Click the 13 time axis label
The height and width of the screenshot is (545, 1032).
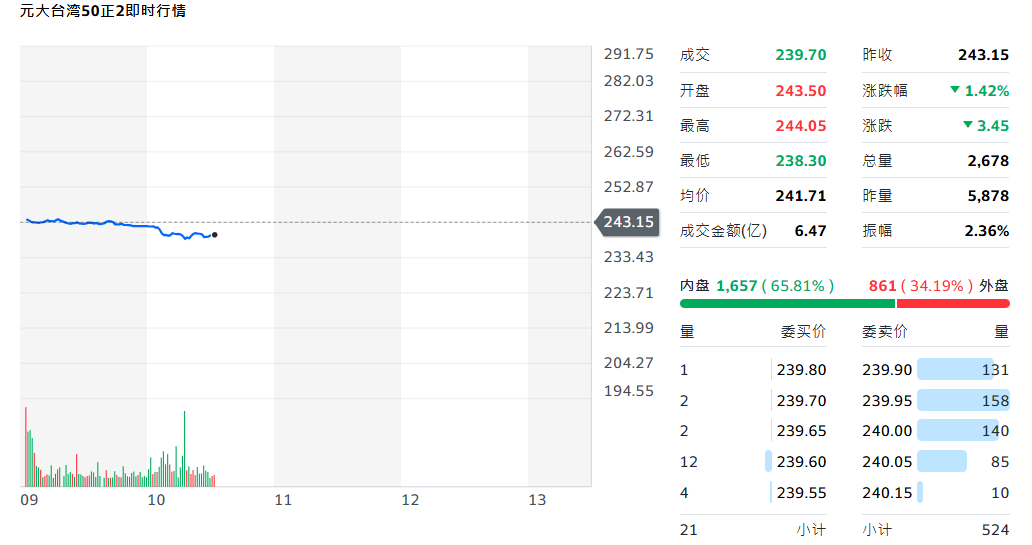(x=537, y=500)
